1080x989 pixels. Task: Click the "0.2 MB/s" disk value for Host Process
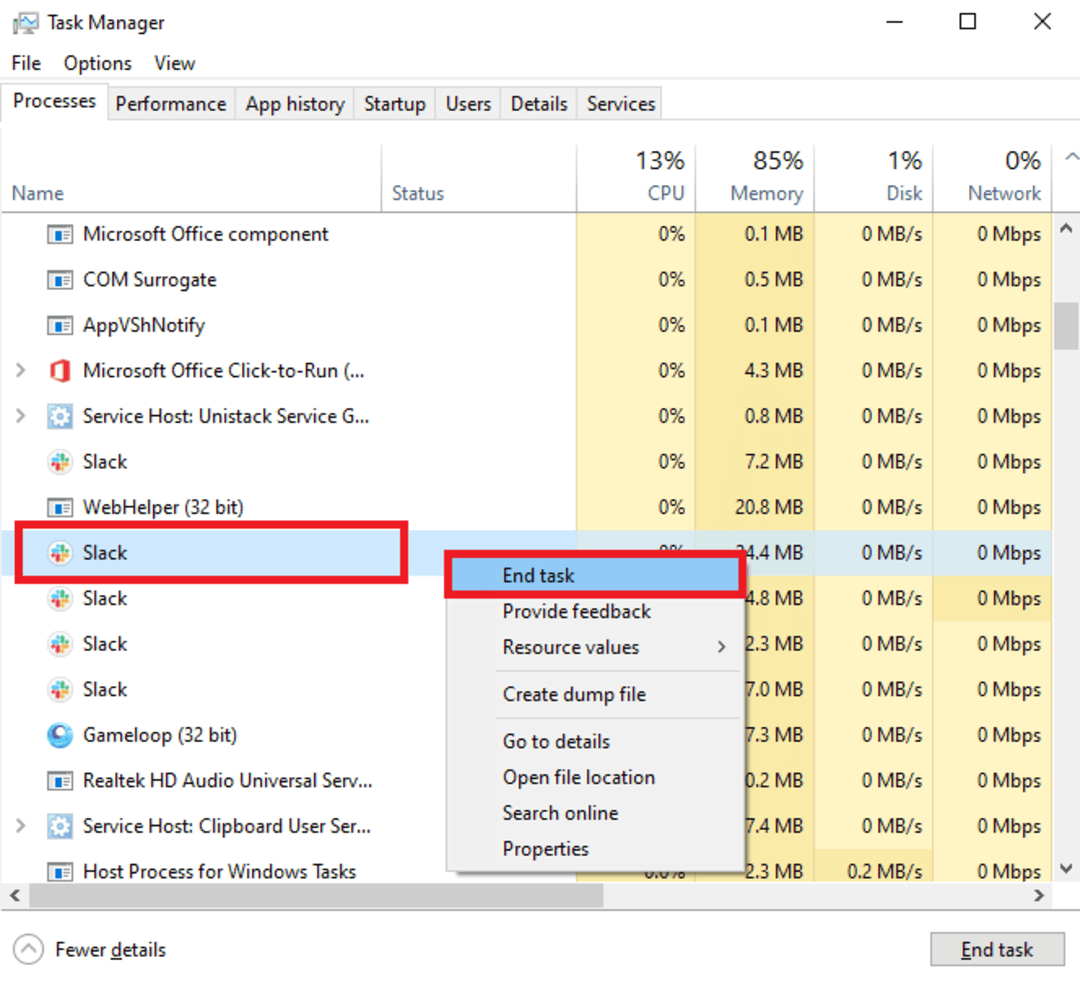(884, 872)
